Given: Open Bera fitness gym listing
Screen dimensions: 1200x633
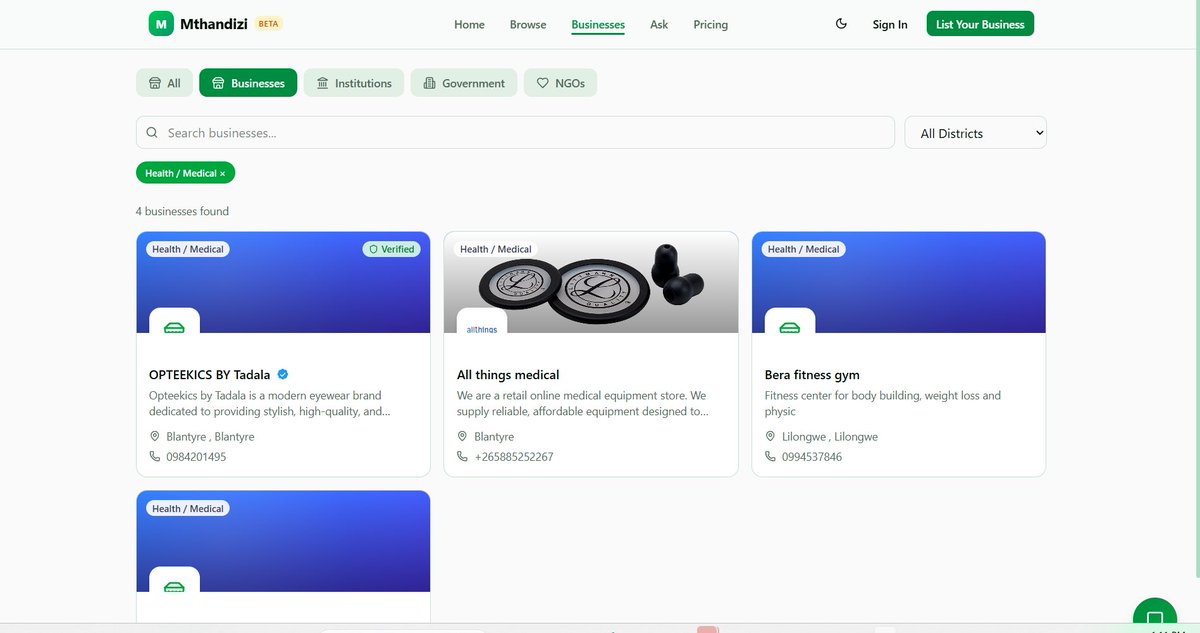Looking at the screenshot, I should point(812,375).
